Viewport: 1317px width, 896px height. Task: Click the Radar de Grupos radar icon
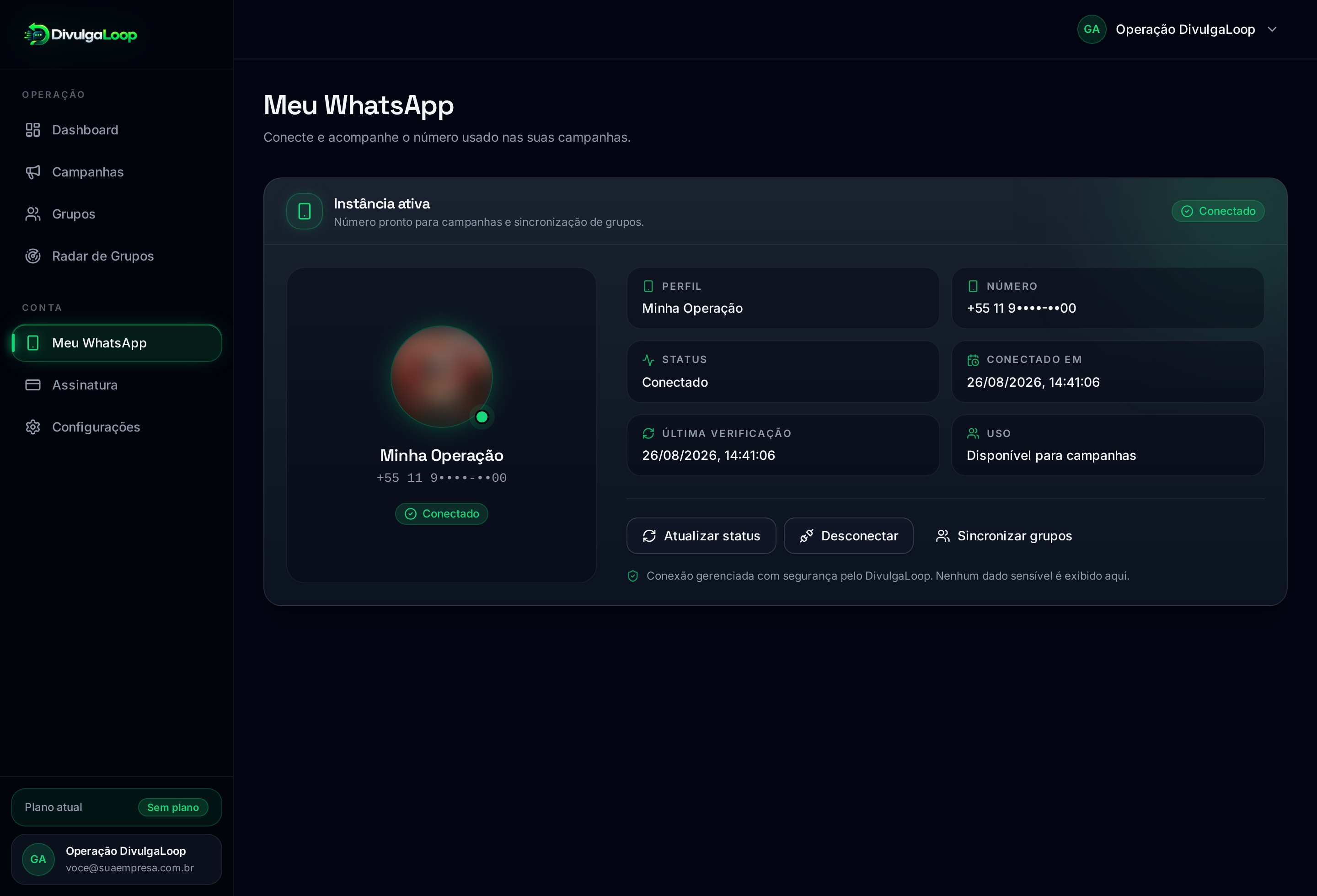[33, 256]
